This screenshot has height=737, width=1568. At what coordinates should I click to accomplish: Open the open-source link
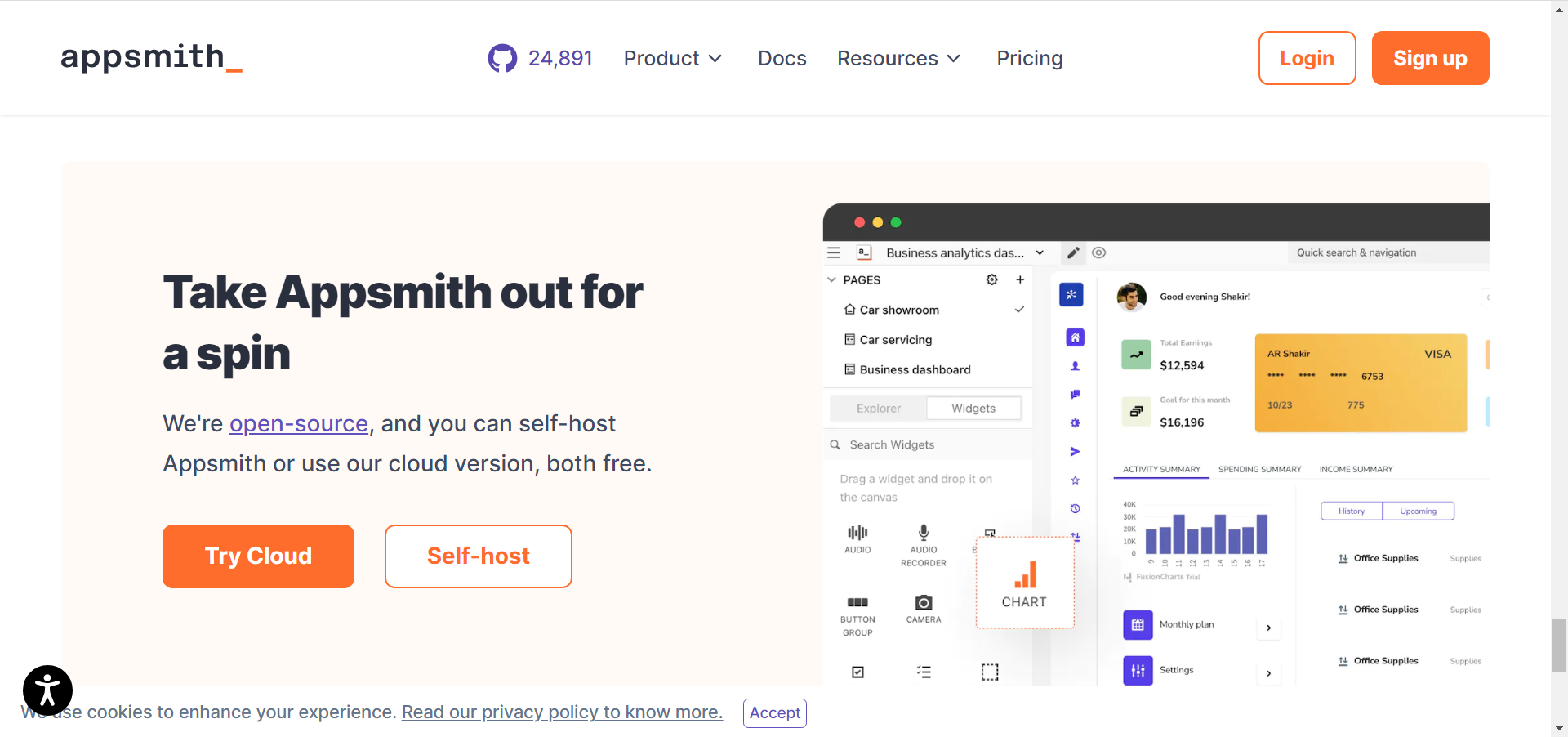pos(299,424)
